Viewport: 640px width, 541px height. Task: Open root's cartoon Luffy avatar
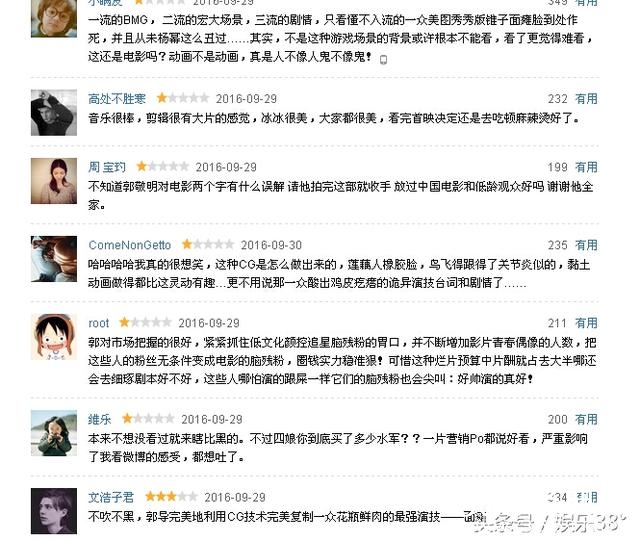pyautogui.click(x=54, y=337)
